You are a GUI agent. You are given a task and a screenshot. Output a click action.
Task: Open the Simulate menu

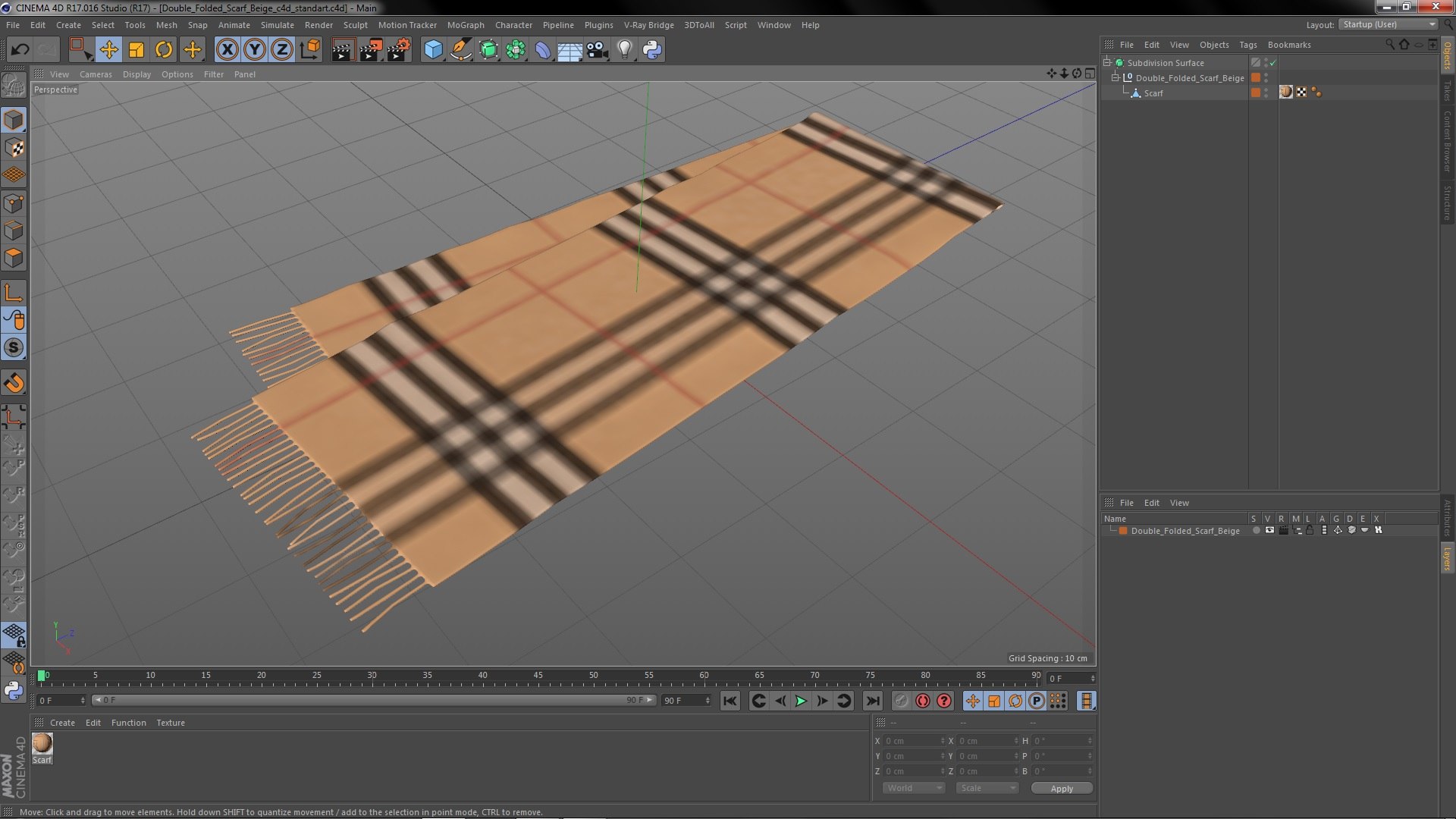[277, 25]
